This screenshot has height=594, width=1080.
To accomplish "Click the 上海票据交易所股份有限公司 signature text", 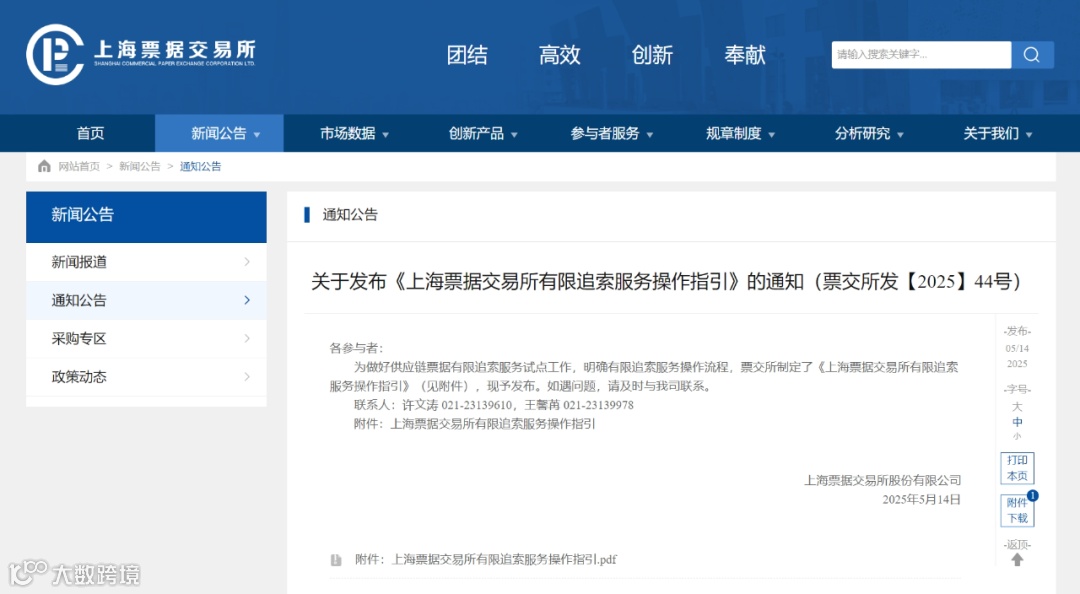I will pos(882,480).
